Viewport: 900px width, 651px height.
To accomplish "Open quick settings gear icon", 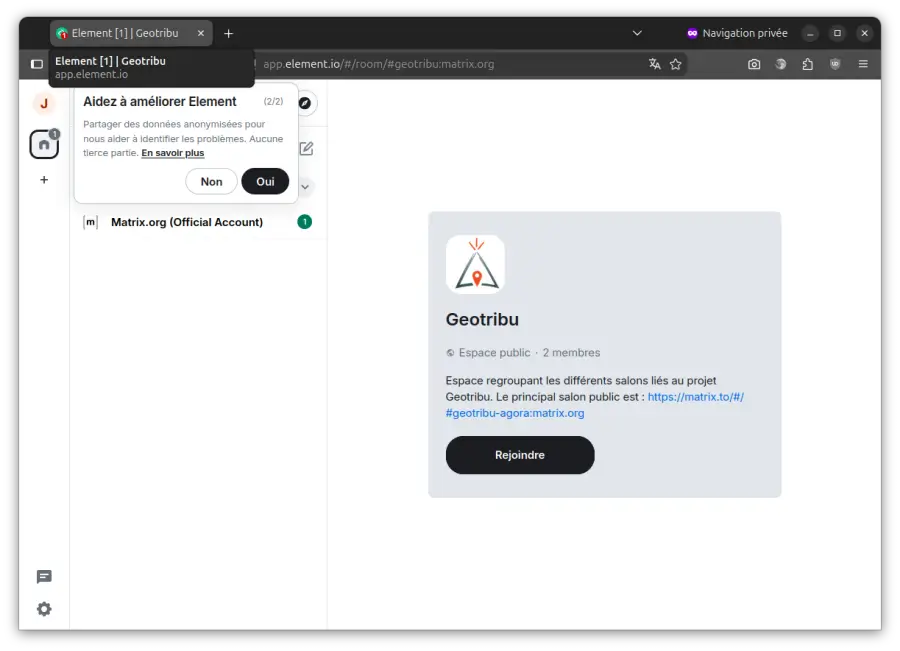I will 44,609.
